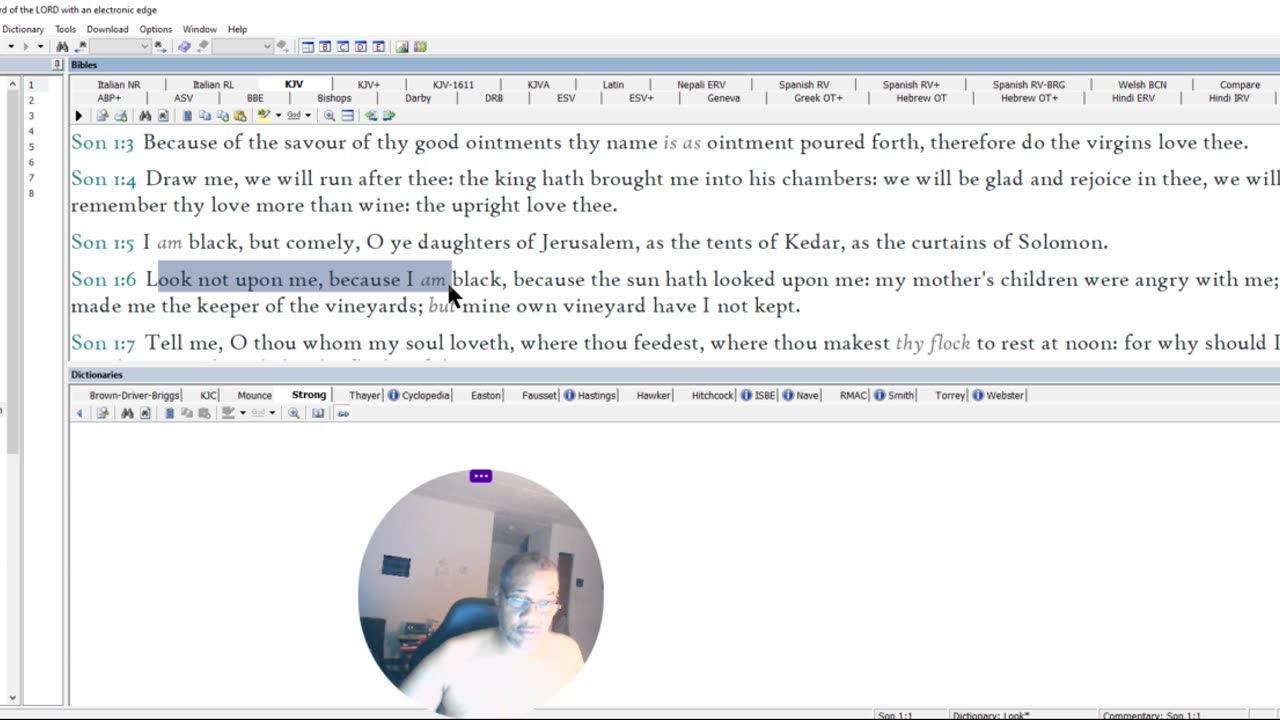Click the magnifier zoom icon in the Bibles toolbar
Screen dimensions: 1280x720
click(329, 116)
